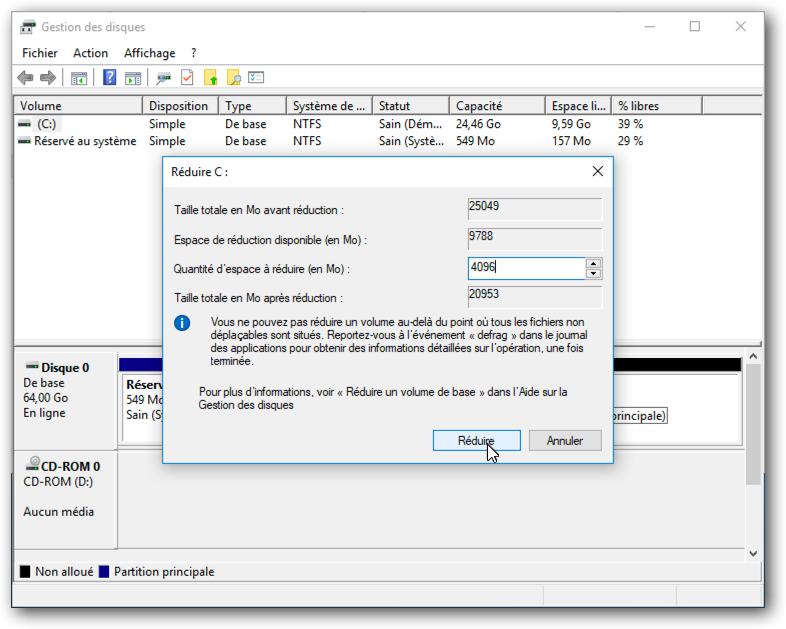This screenshot has width=786, height=629.
Task: Open Help via blue question mark icon
Action: [109, 78]
